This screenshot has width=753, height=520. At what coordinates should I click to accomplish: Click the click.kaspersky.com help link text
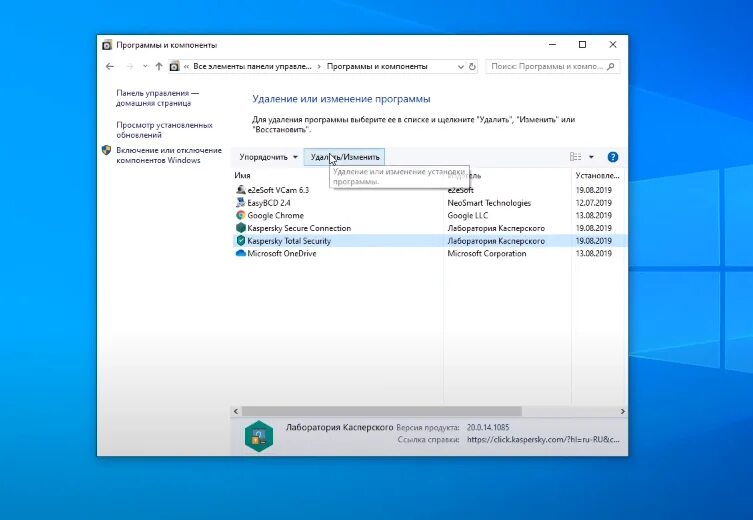coord(543,439)
